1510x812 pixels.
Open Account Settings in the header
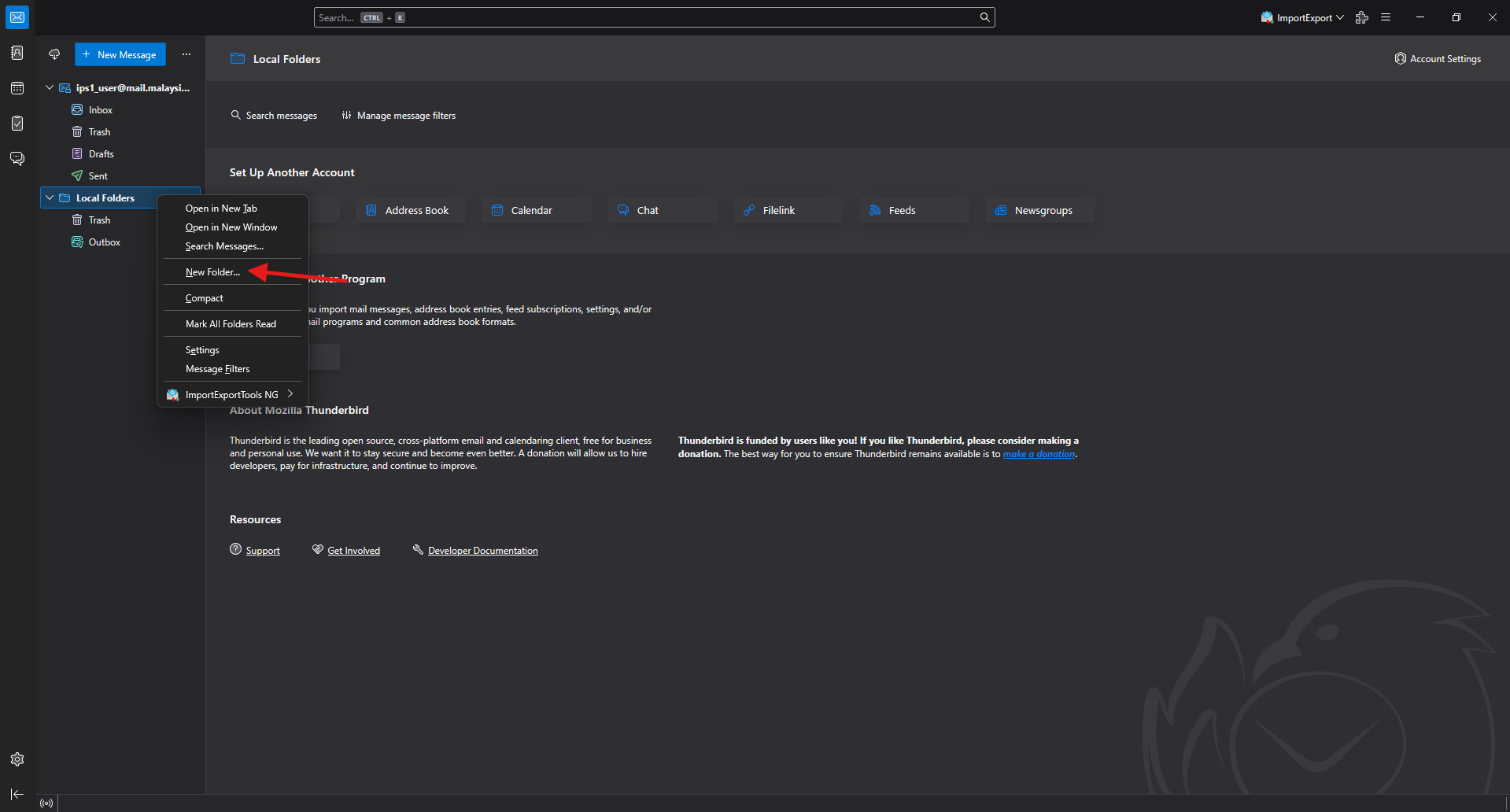1438,59
